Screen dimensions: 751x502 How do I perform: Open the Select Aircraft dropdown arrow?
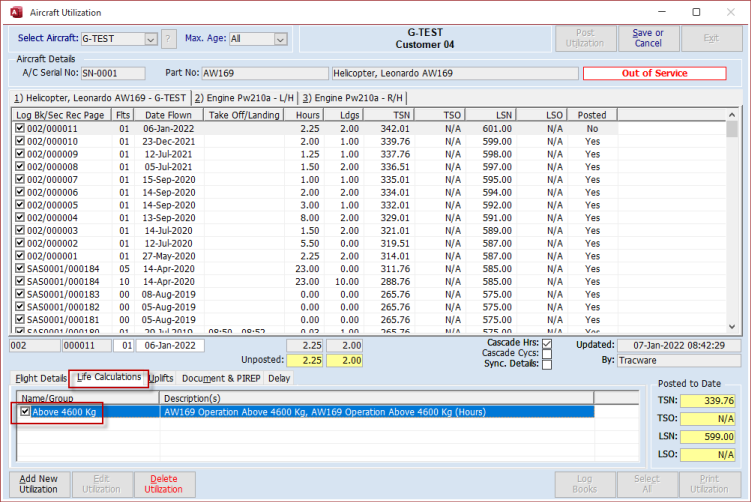[151, 39]
